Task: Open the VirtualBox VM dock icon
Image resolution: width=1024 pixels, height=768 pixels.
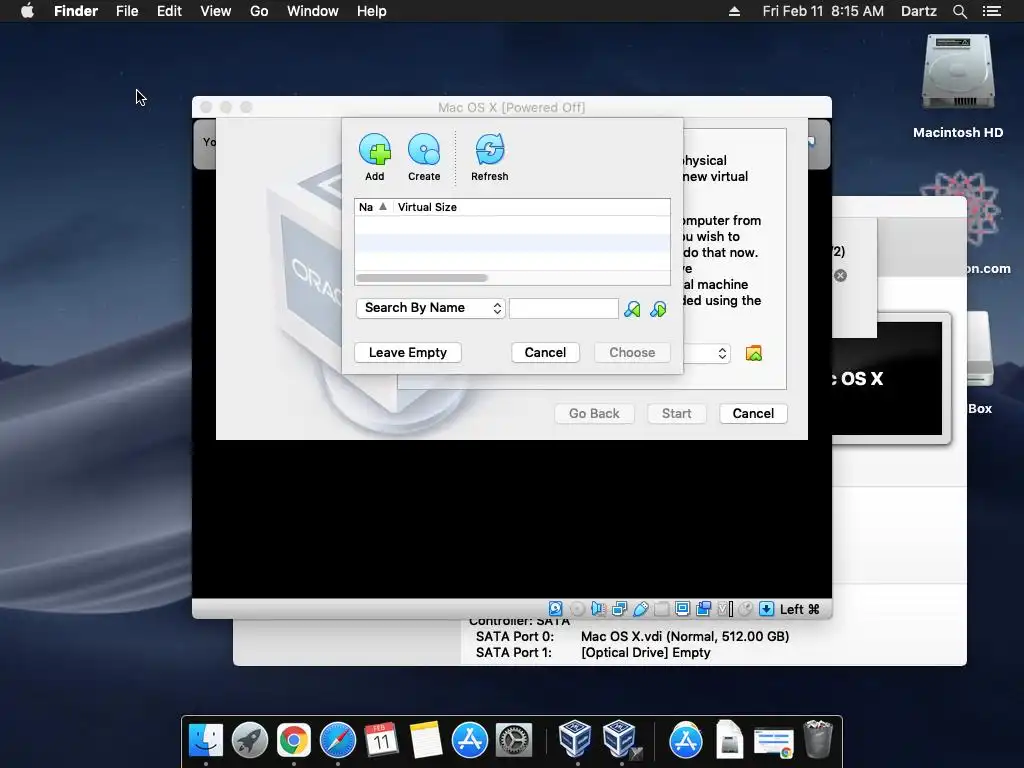Action: (x=620, y=739)
